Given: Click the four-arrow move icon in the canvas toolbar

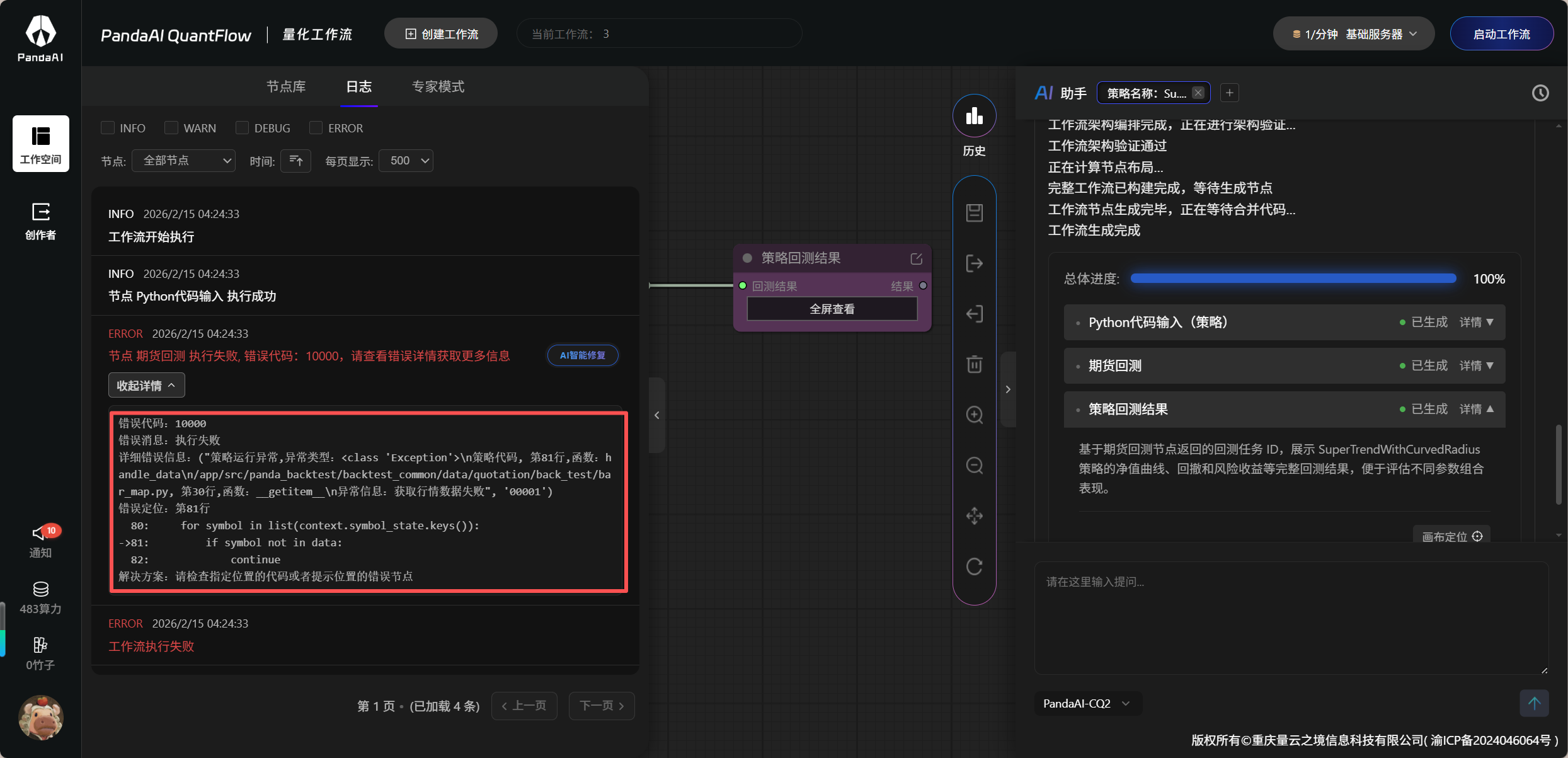Looking at the screenshot, I should (974, 516).
